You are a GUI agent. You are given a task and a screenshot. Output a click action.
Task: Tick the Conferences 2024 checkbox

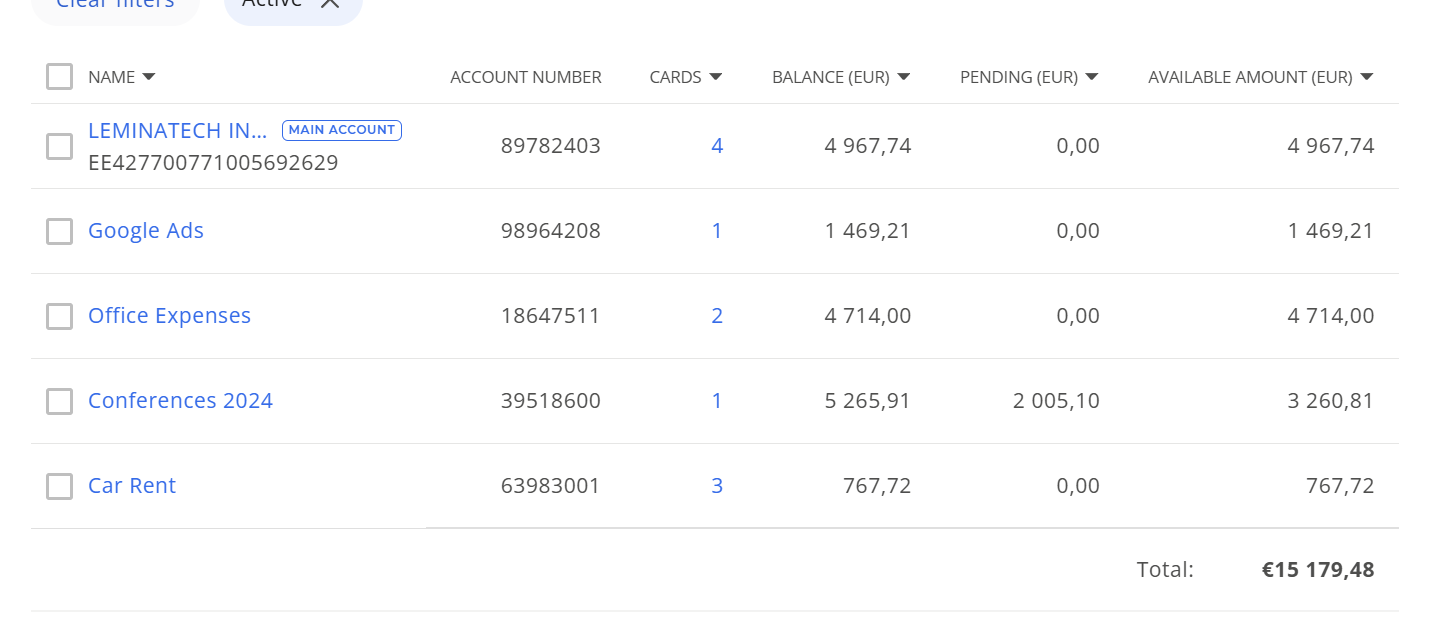point(60,402)
